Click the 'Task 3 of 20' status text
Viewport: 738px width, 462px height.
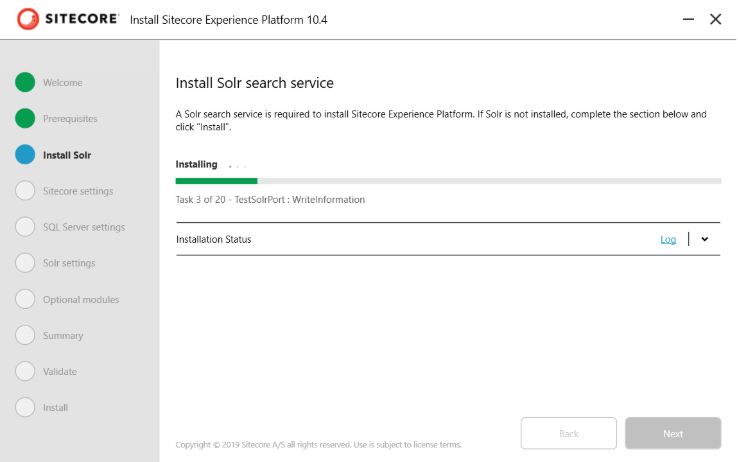pyautogui.click(x=270, y=199)
